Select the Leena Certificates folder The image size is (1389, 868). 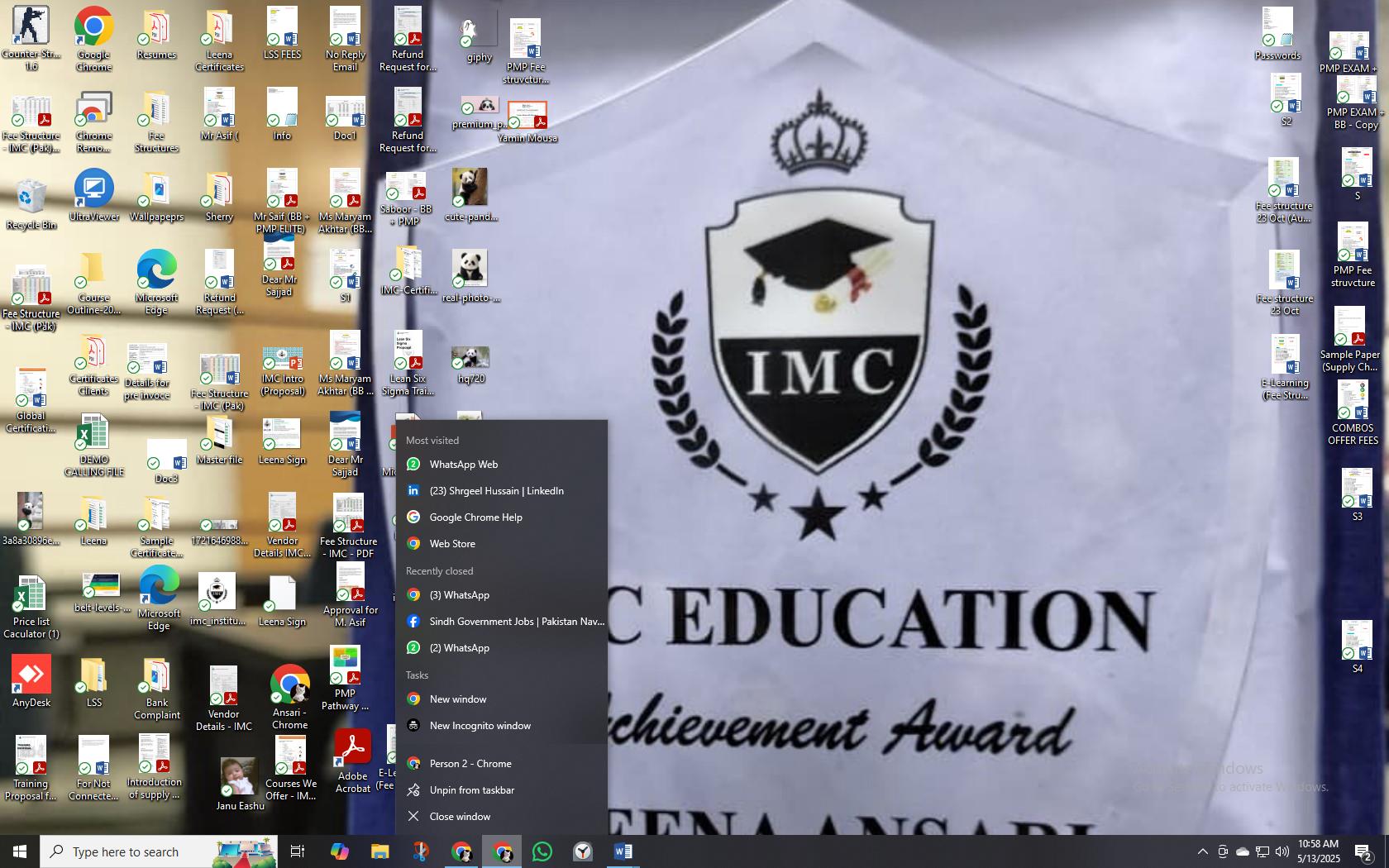219,41
